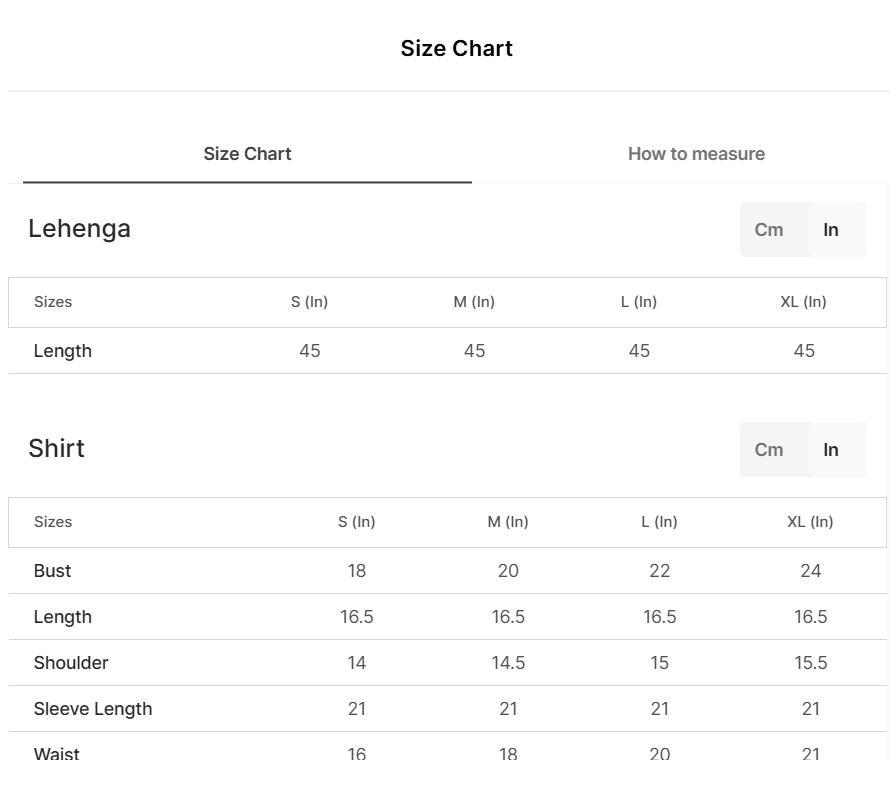This screenshot has width=890, height=794.
Task: Switch to the How to measure tab
Action: [x=696, y=154]
